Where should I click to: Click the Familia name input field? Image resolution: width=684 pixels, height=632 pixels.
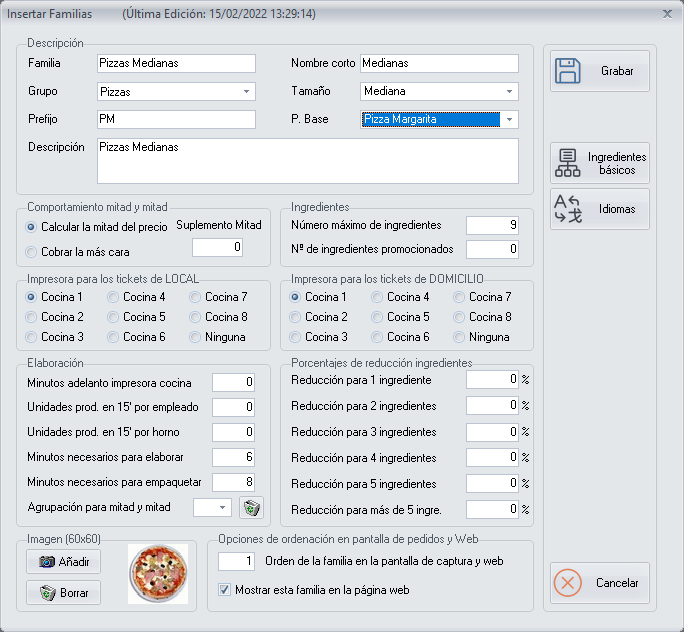176,63
